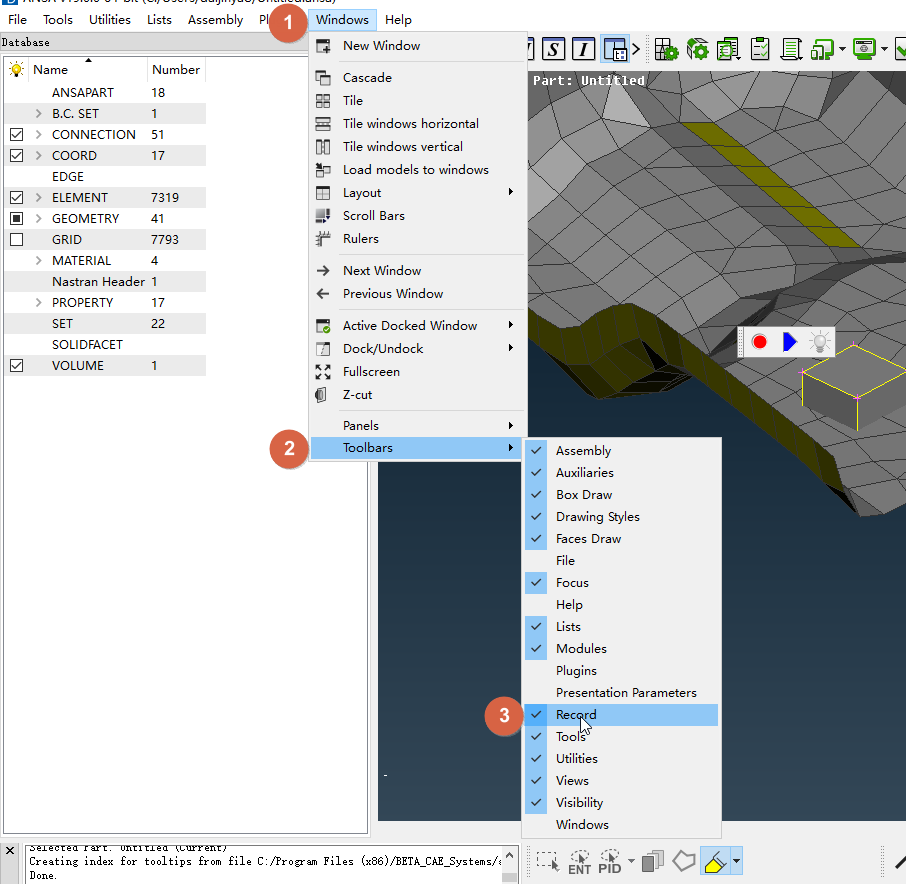Screen dimensions: 906x884
Task: Toggle the ELEMENT row checkbox
Action: pyautogui.click(x=17, y=198)
